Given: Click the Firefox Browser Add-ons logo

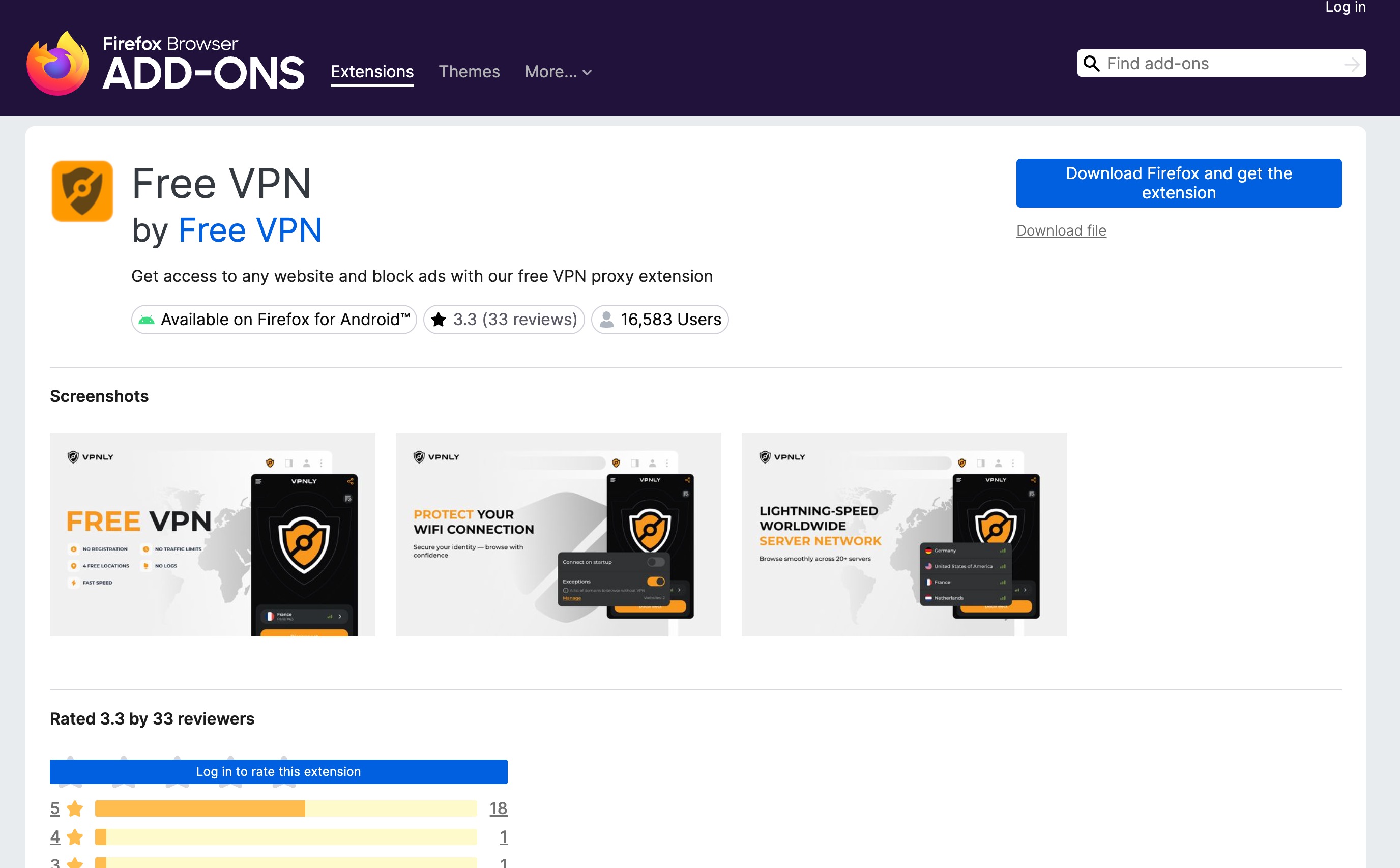Looking at the screenshot, I should [x=166, y=62].
